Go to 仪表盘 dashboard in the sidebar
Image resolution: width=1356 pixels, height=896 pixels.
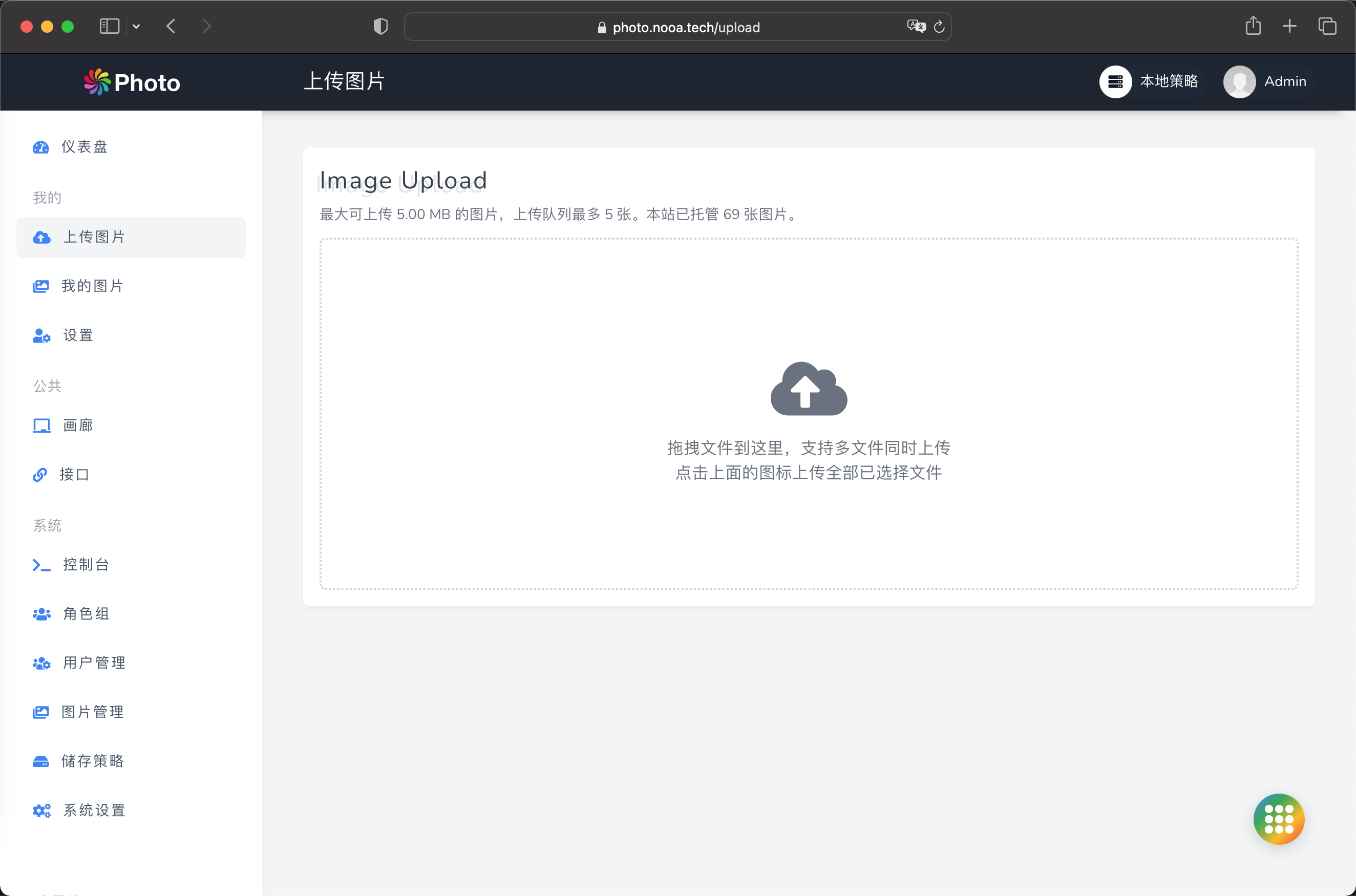tap(84, 147)
